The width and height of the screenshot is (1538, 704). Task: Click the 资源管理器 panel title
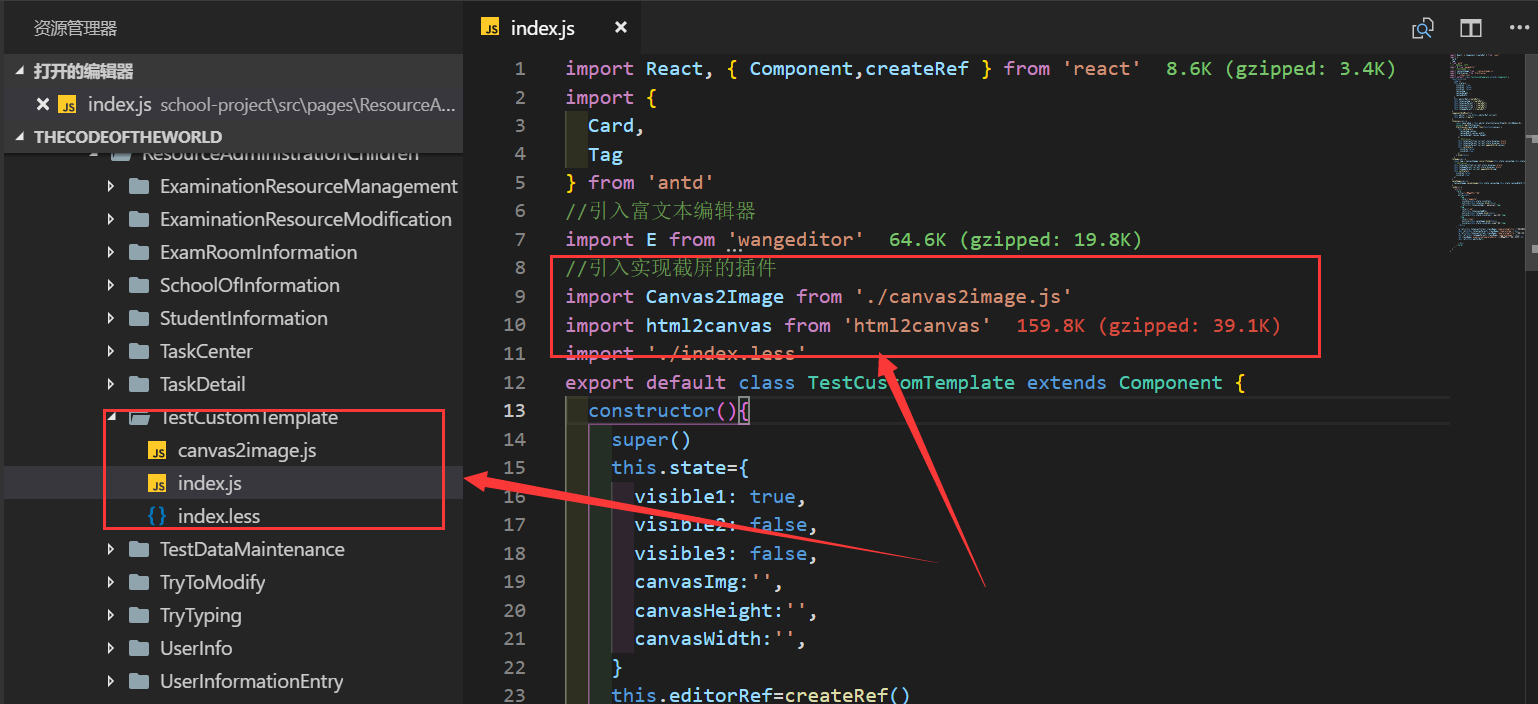click(x=76, y=29)
